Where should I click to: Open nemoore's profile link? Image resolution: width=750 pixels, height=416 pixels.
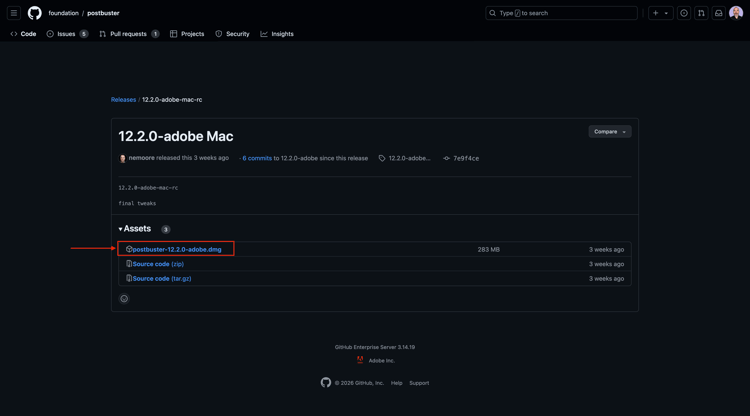pos(141,158)
